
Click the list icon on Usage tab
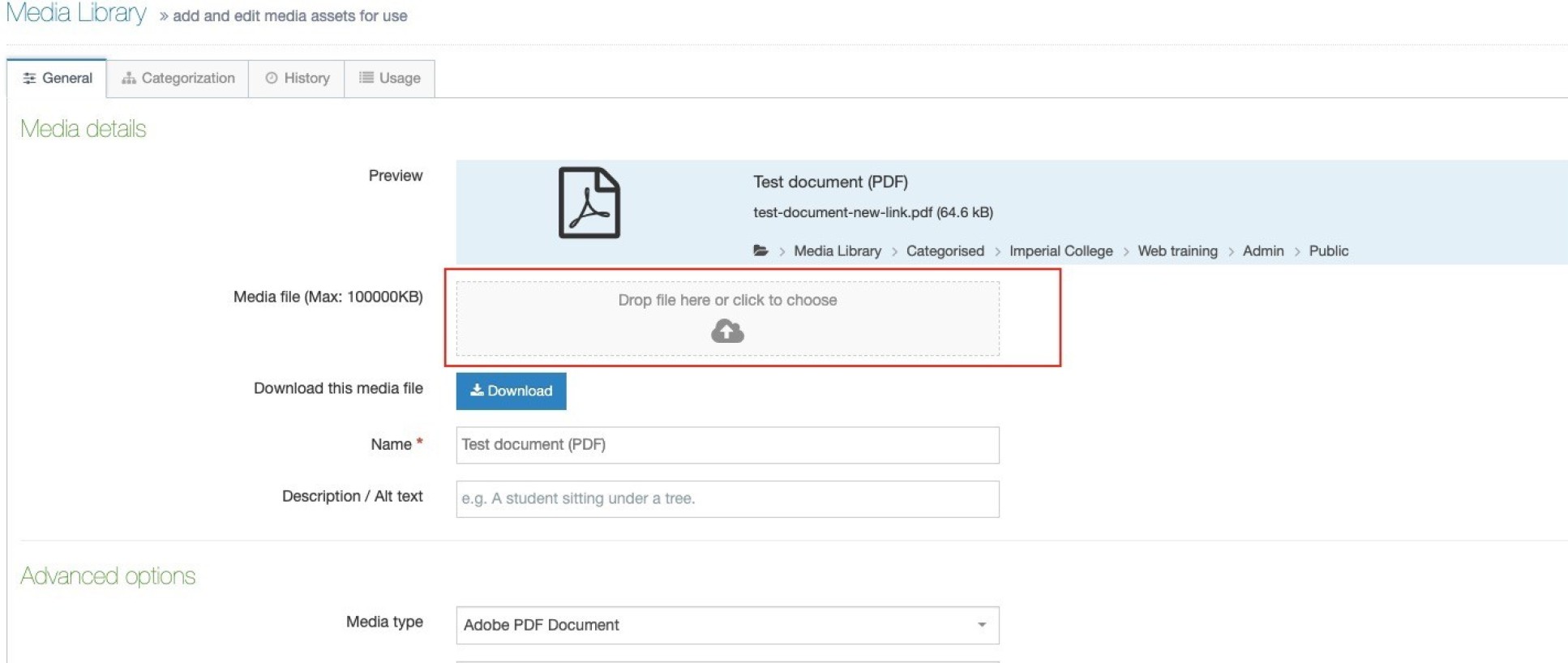coord(366,78)
